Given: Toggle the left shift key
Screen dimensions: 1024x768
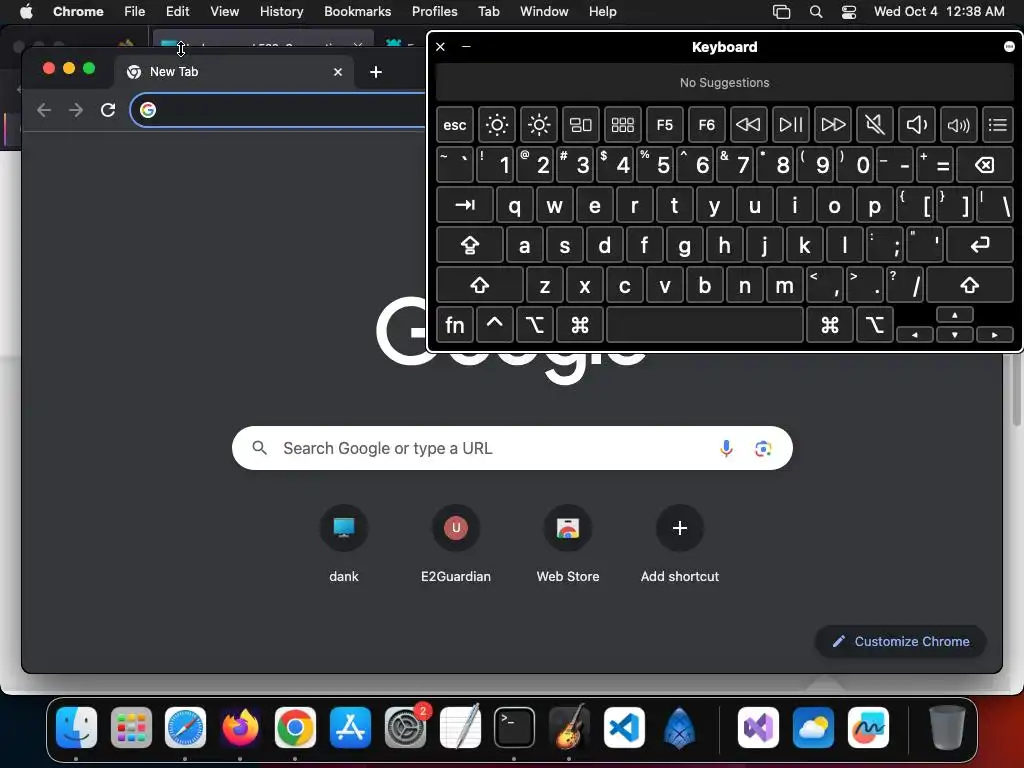Looking at the screenshot, I should [480, 285].
